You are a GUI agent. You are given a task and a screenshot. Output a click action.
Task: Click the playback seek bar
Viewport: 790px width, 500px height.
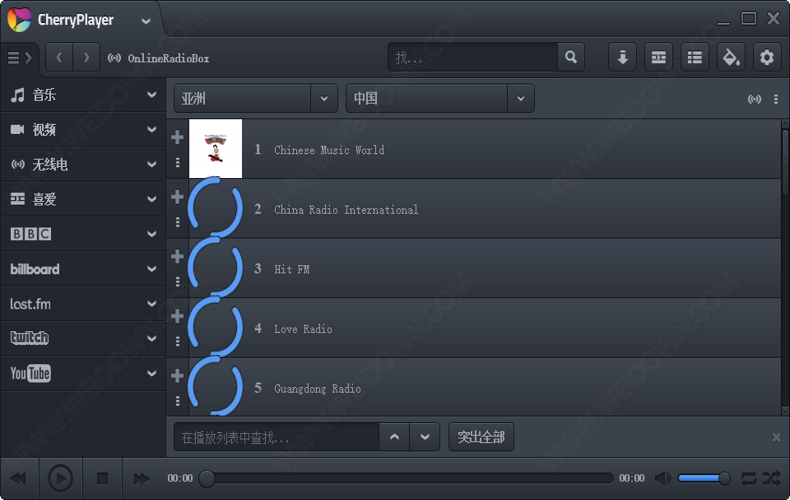tap(406, 478)
